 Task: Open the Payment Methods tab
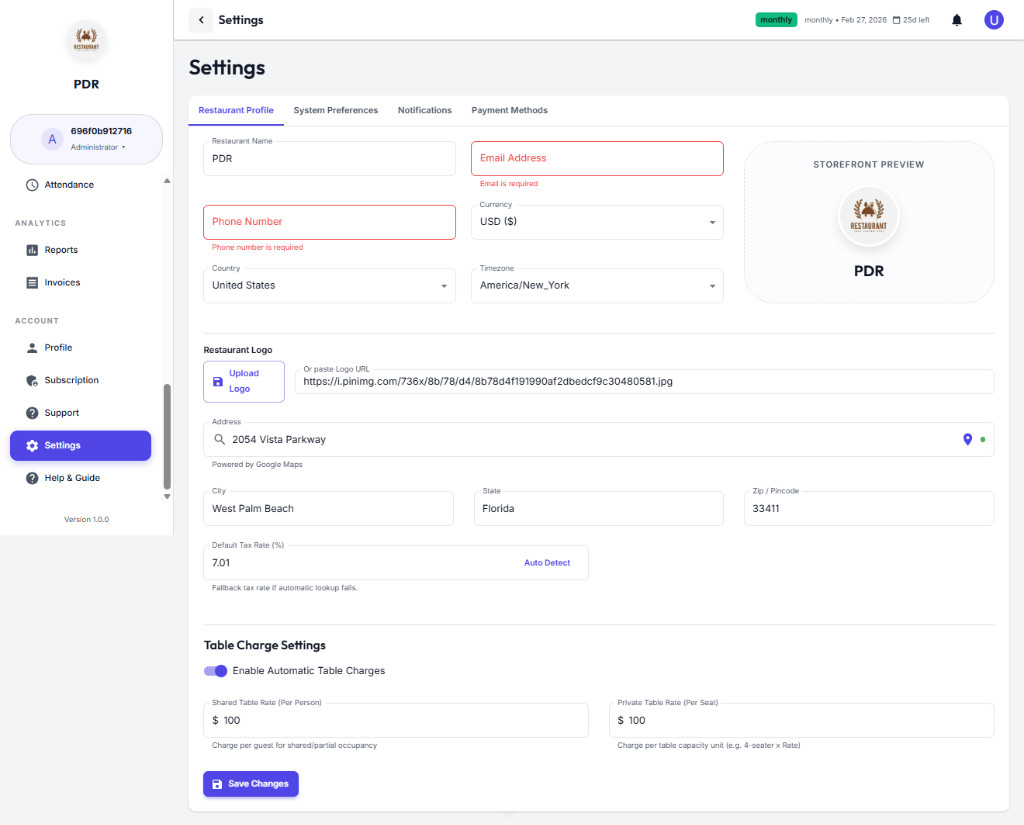pyautogui.click(x=509, y=110)
